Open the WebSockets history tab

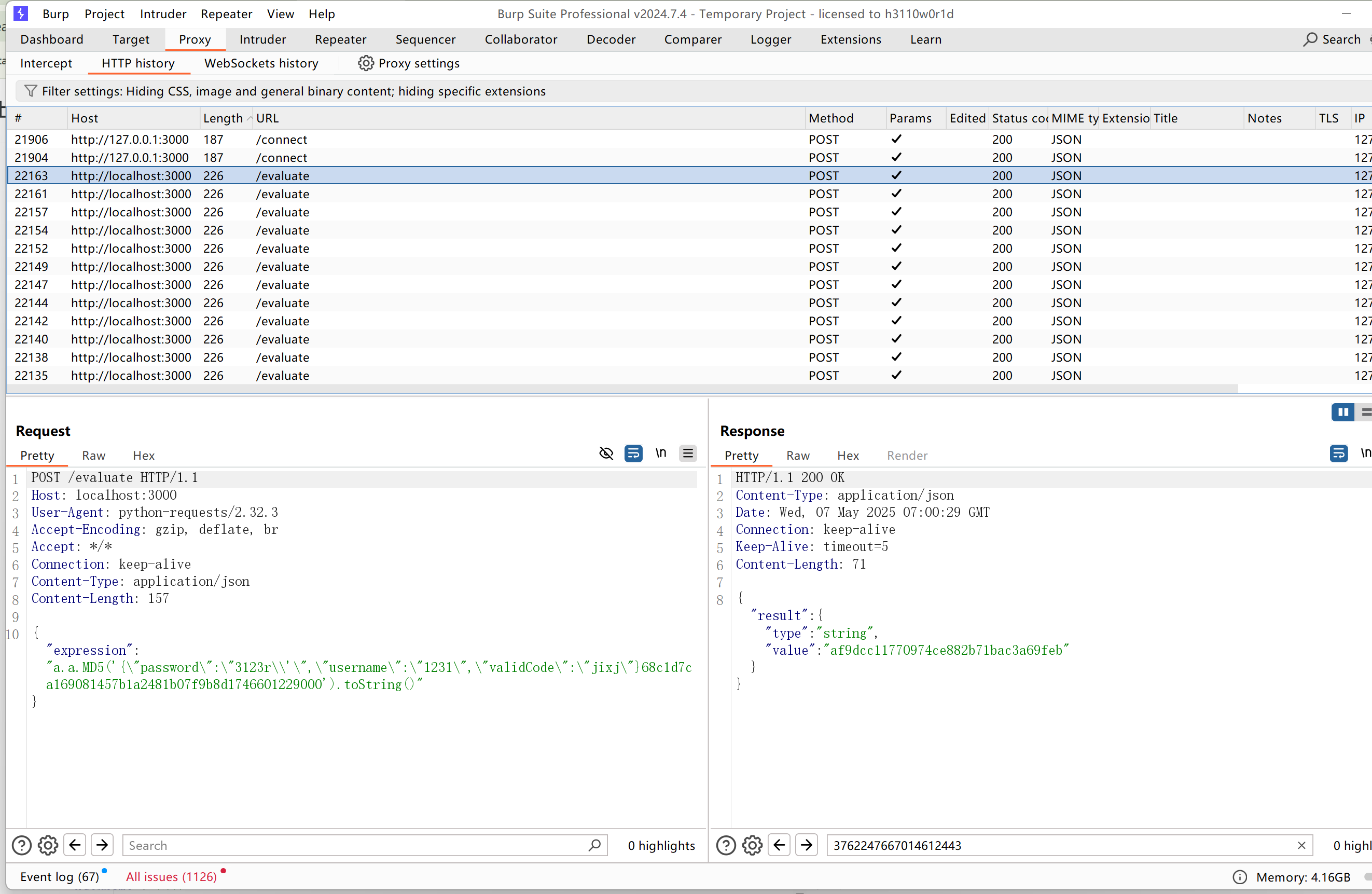pos(261,63)
